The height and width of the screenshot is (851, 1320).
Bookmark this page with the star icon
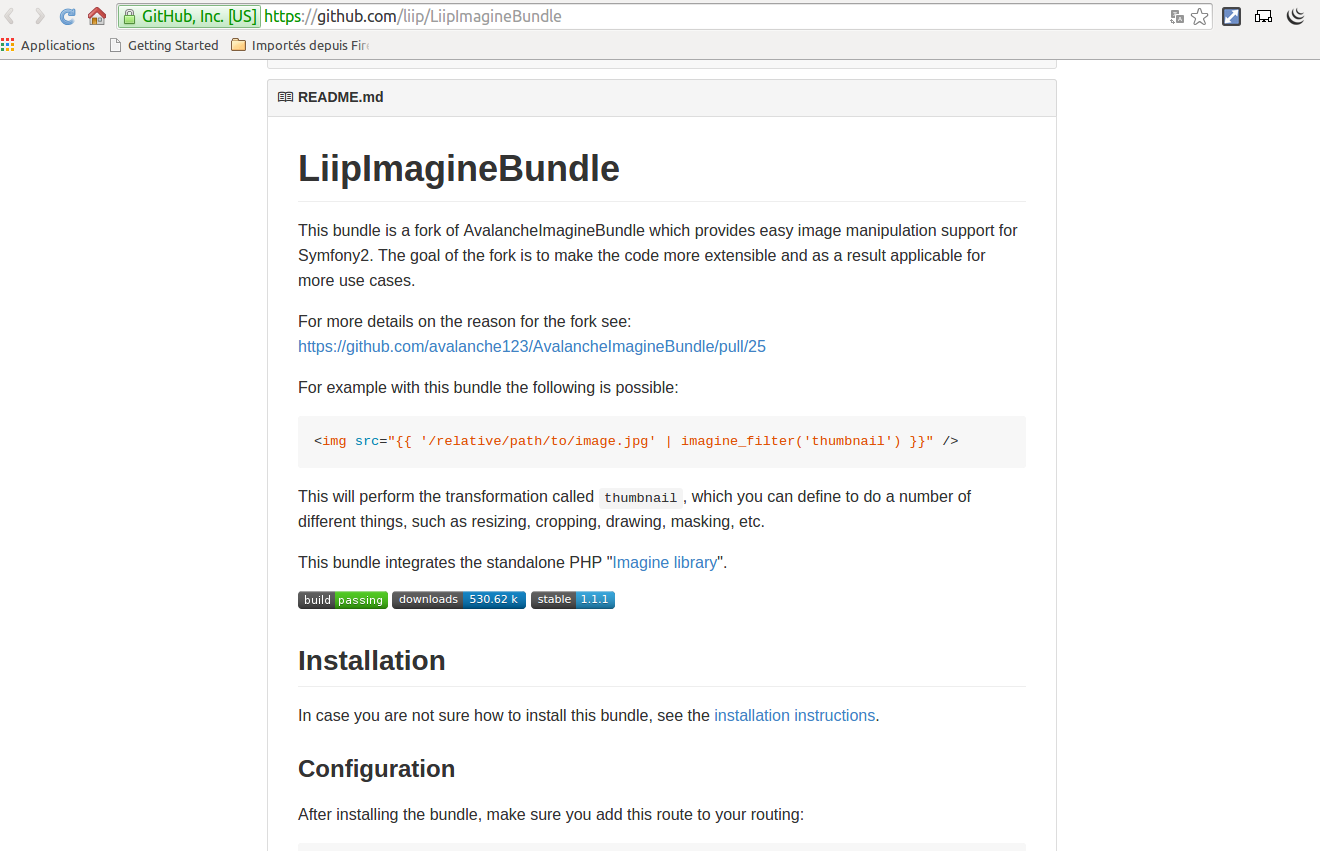(x=1199, y=16)
